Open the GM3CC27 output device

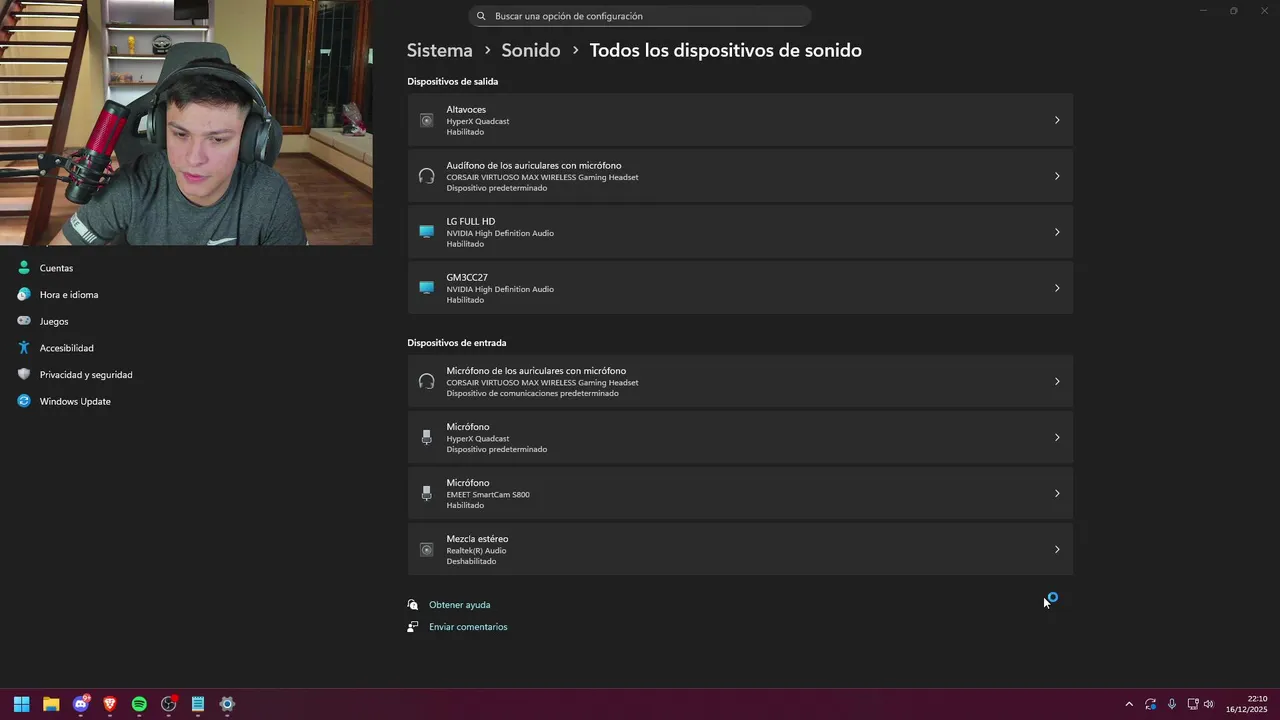tap(740, 288)
